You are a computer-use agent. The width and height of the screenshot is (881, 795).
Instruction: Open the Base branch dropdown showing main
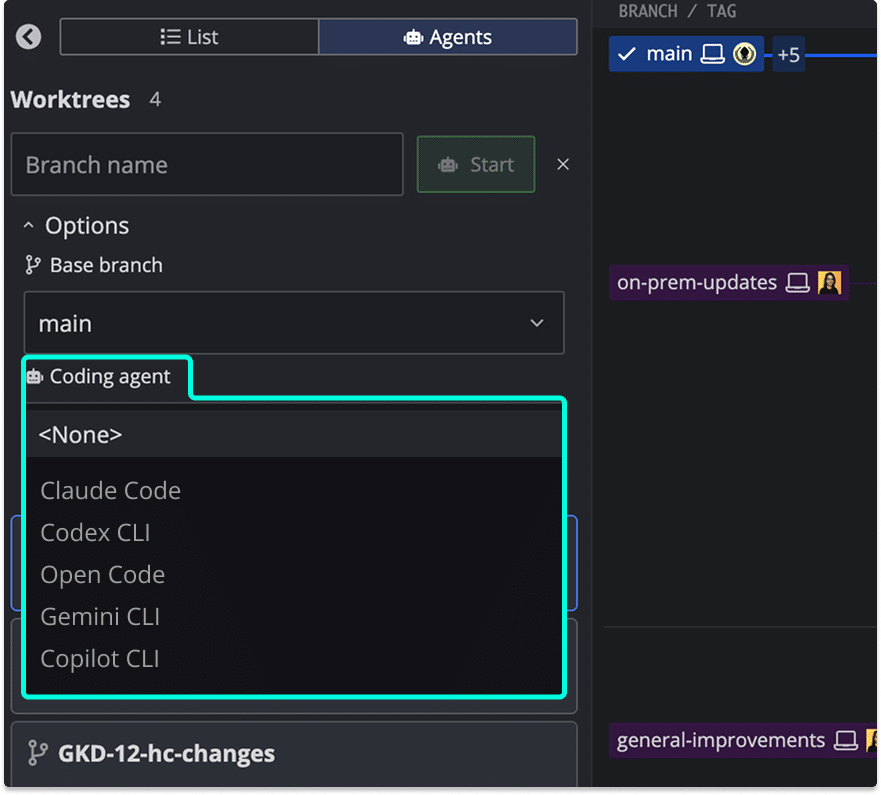[x=294, y=323]
